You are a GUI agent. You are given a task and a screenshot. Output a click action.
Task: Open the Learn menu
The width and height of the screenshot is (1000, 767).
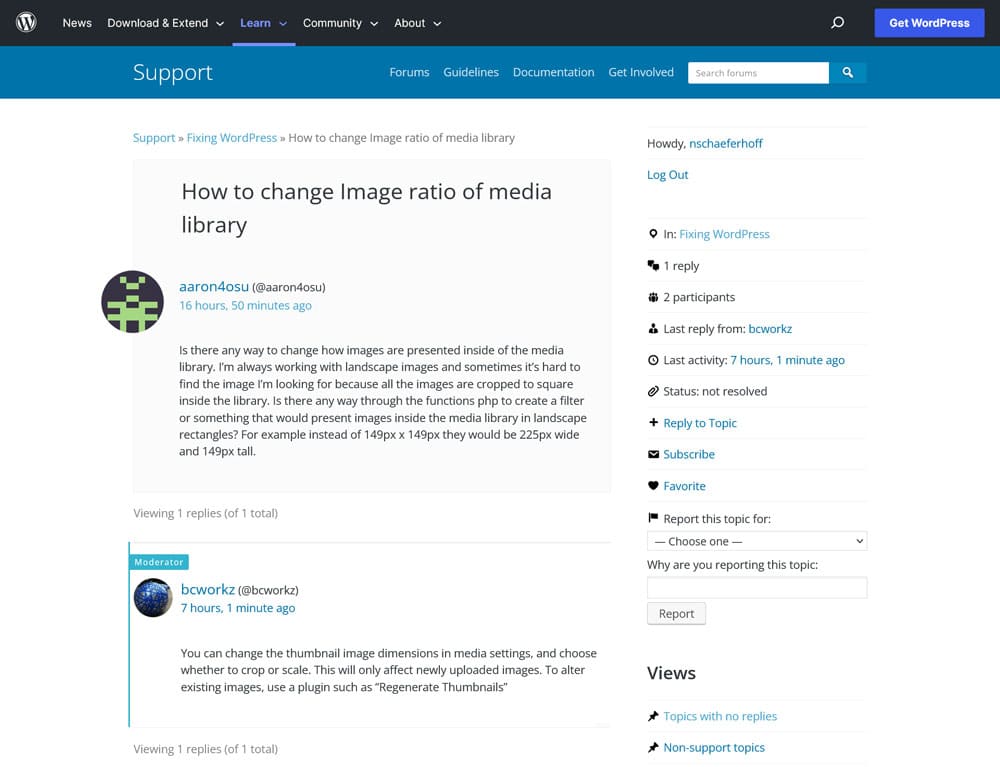tap(264, 23)
